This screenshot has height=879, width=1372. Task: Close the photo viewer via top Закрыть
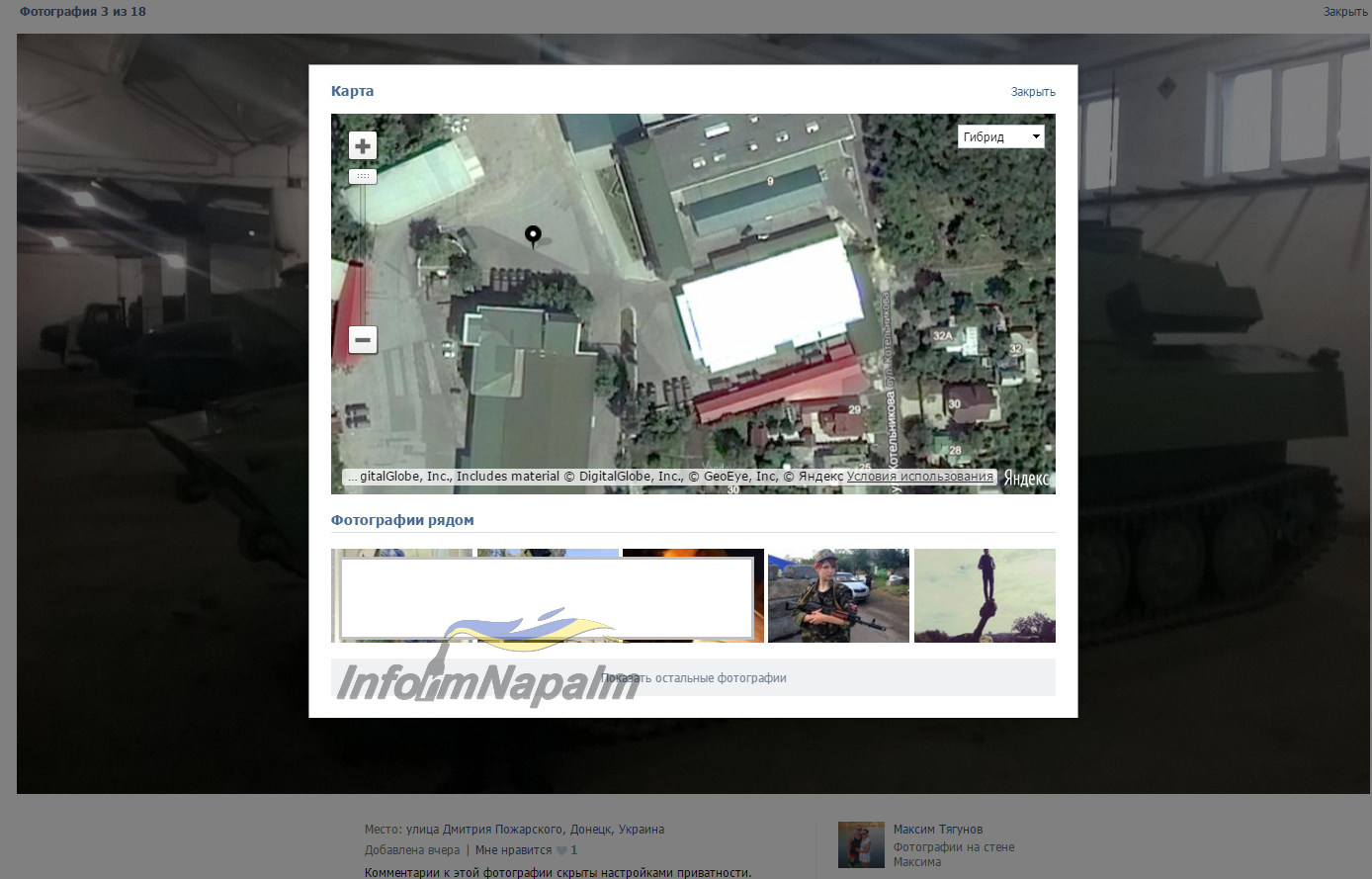click(x=1345, y=12)
